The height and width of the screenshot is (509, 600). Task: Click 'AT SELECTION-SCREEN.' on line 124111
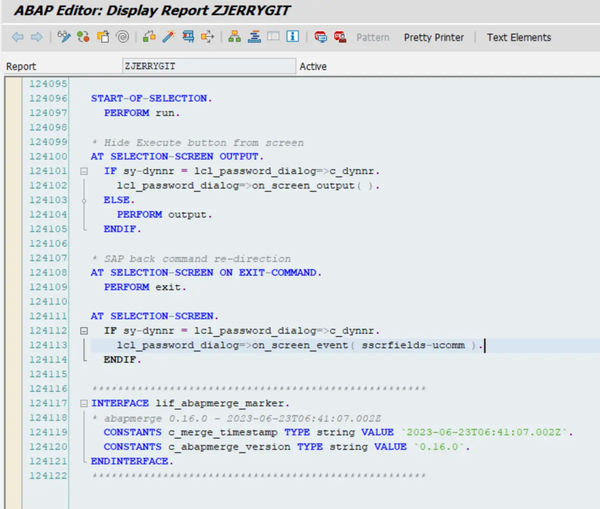click(154, 316)
